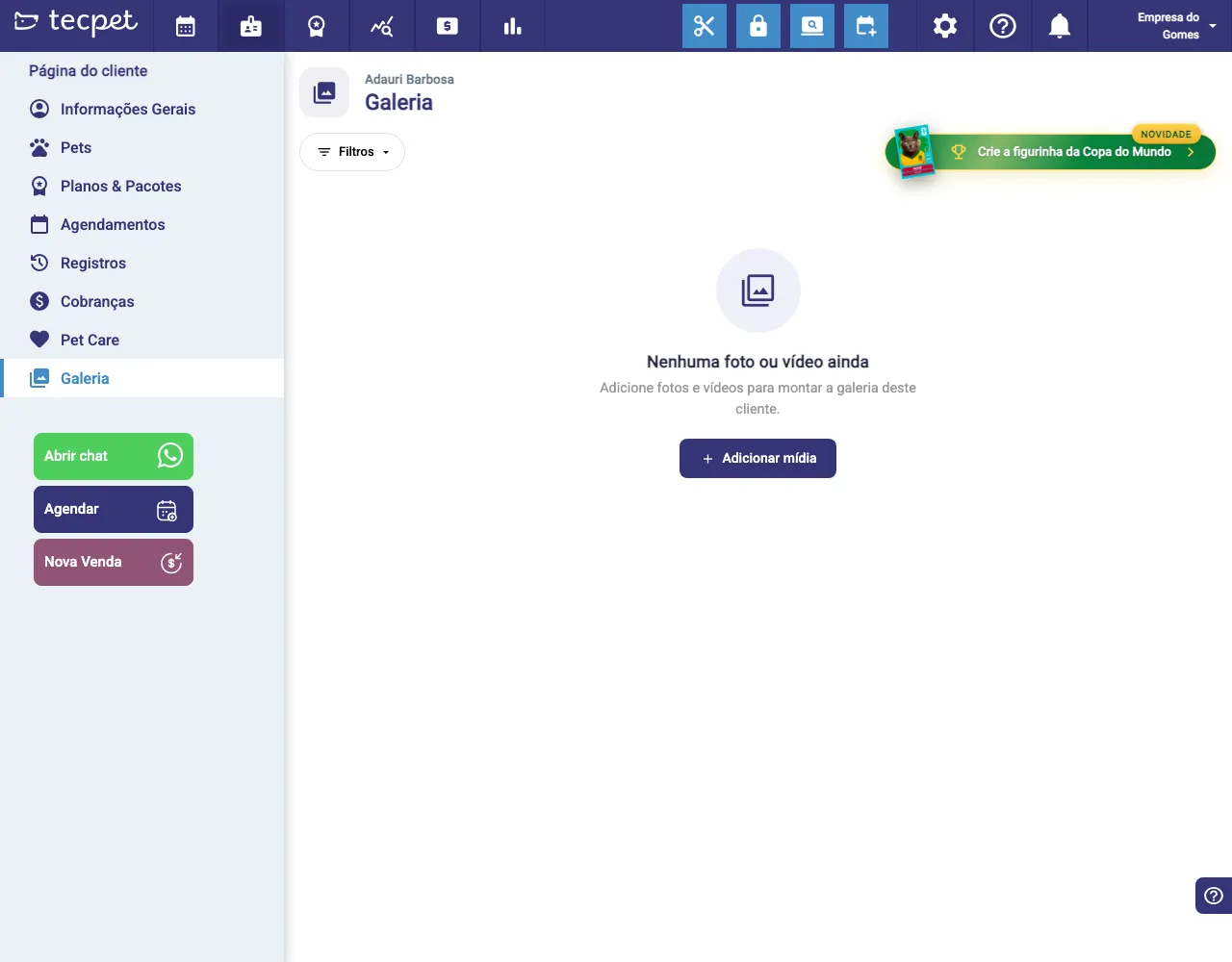Click the Página do cliente heading
The image size is (1232, 962).
(x=89, y=70)
